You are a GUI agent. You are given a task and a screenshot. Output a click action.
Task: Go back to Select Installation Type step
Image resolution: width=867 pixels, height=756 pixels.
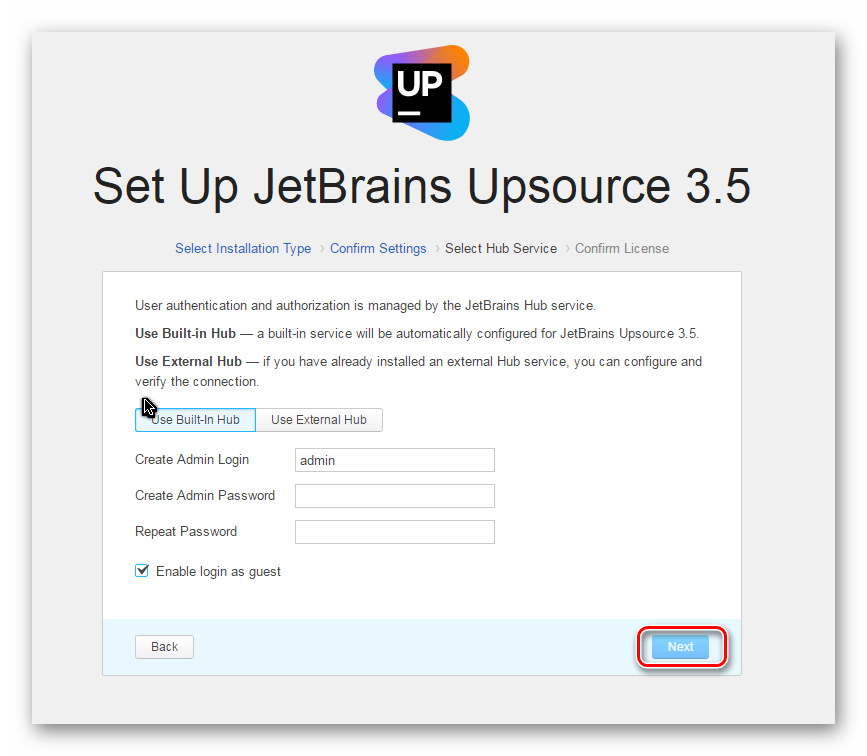pyautogui.click(x=243, y=248)
